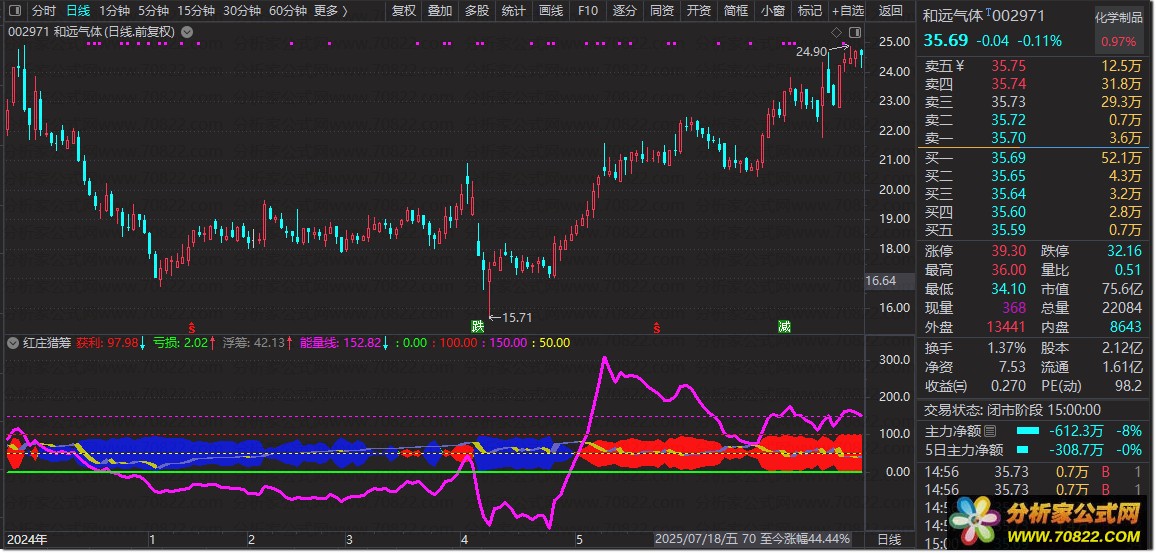Click the PE(动) value 98.2
This screenshot has width=1157, height=553.
(x=1127, y=385)
